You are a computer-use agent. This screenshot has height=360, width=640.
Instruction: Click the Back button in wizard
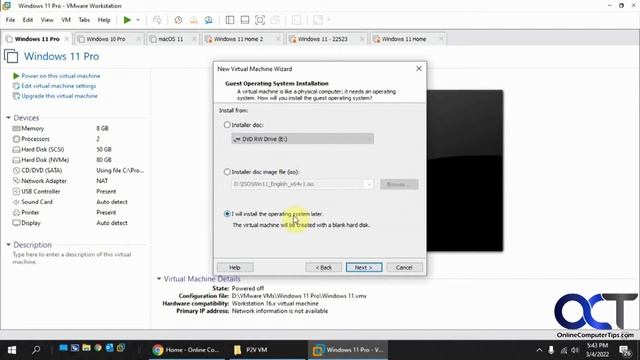click(x=323, y=268)
